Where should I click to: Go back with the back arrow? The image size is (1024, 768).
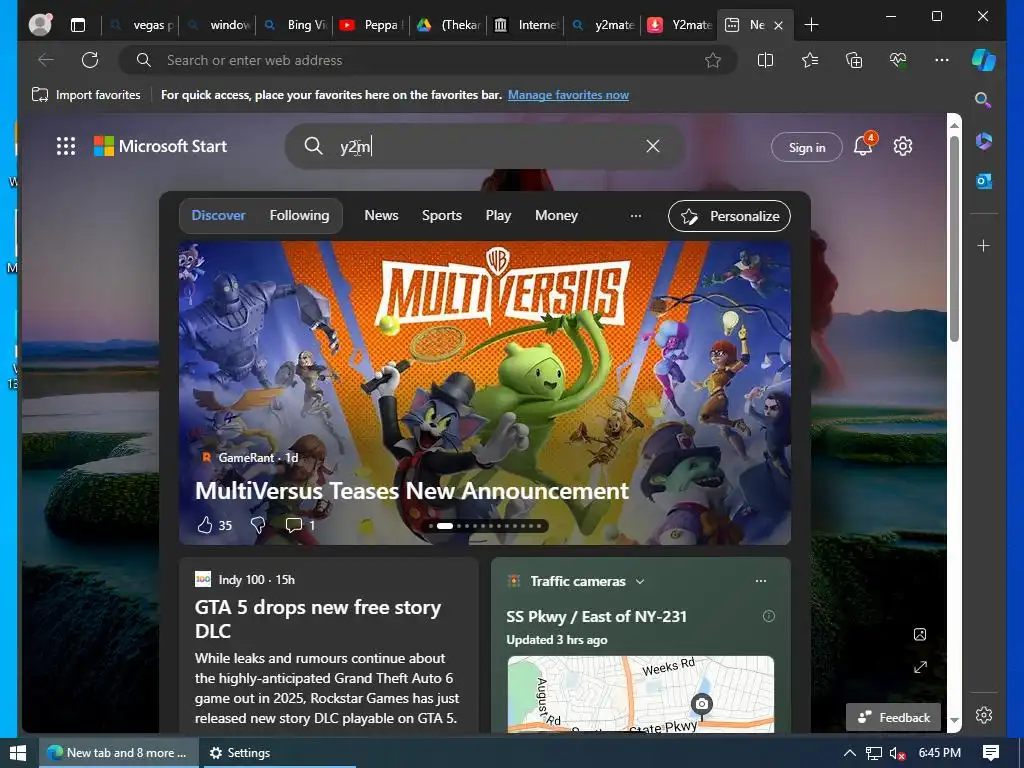coord(46,60)
